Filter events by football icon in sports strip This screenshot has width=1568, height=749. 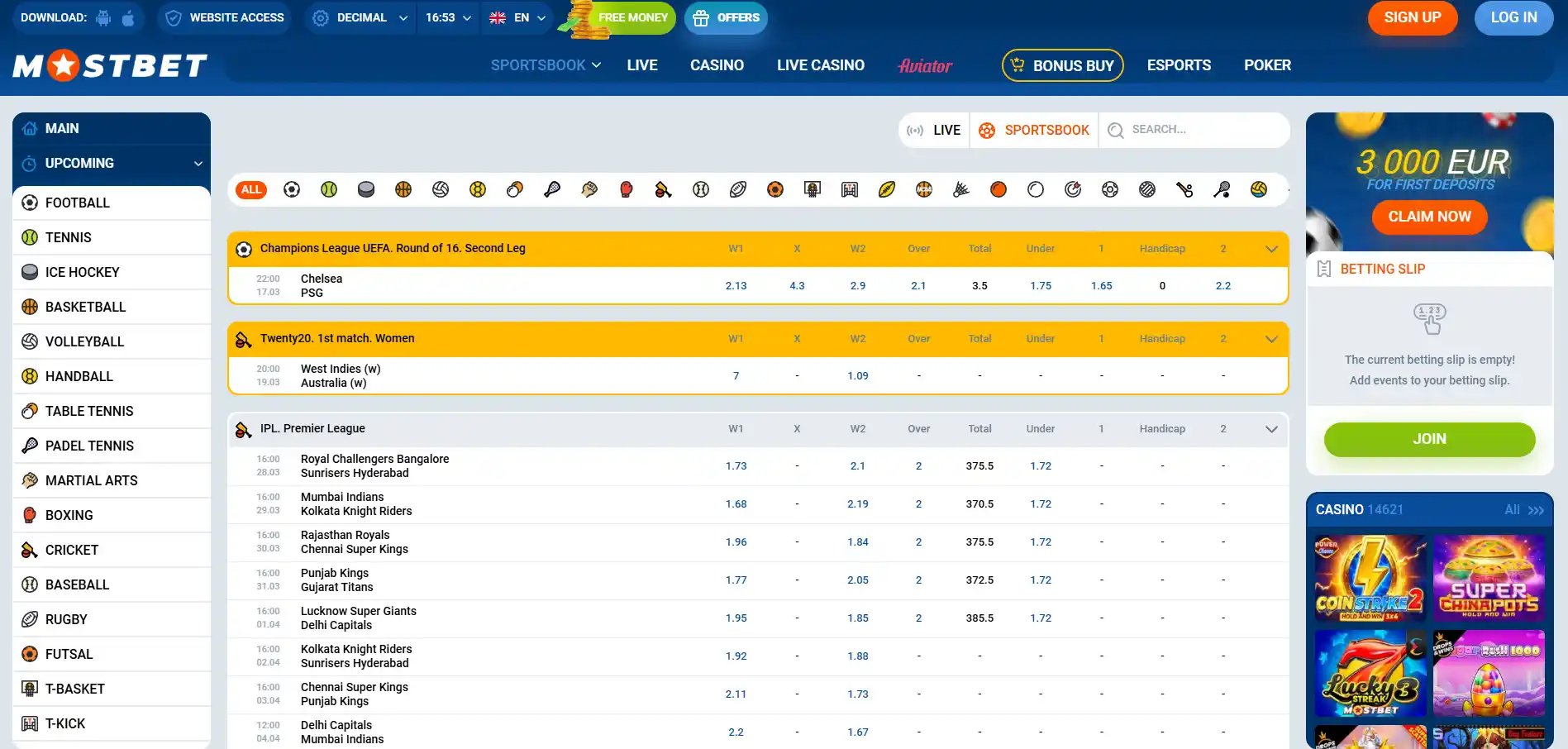pyautogui.click(x=292, y=189)
